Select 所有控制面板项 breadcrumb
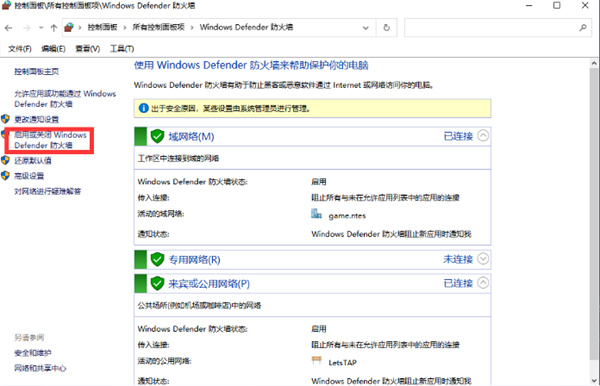This screenshot has width=600, height=386. coord(158,27)
